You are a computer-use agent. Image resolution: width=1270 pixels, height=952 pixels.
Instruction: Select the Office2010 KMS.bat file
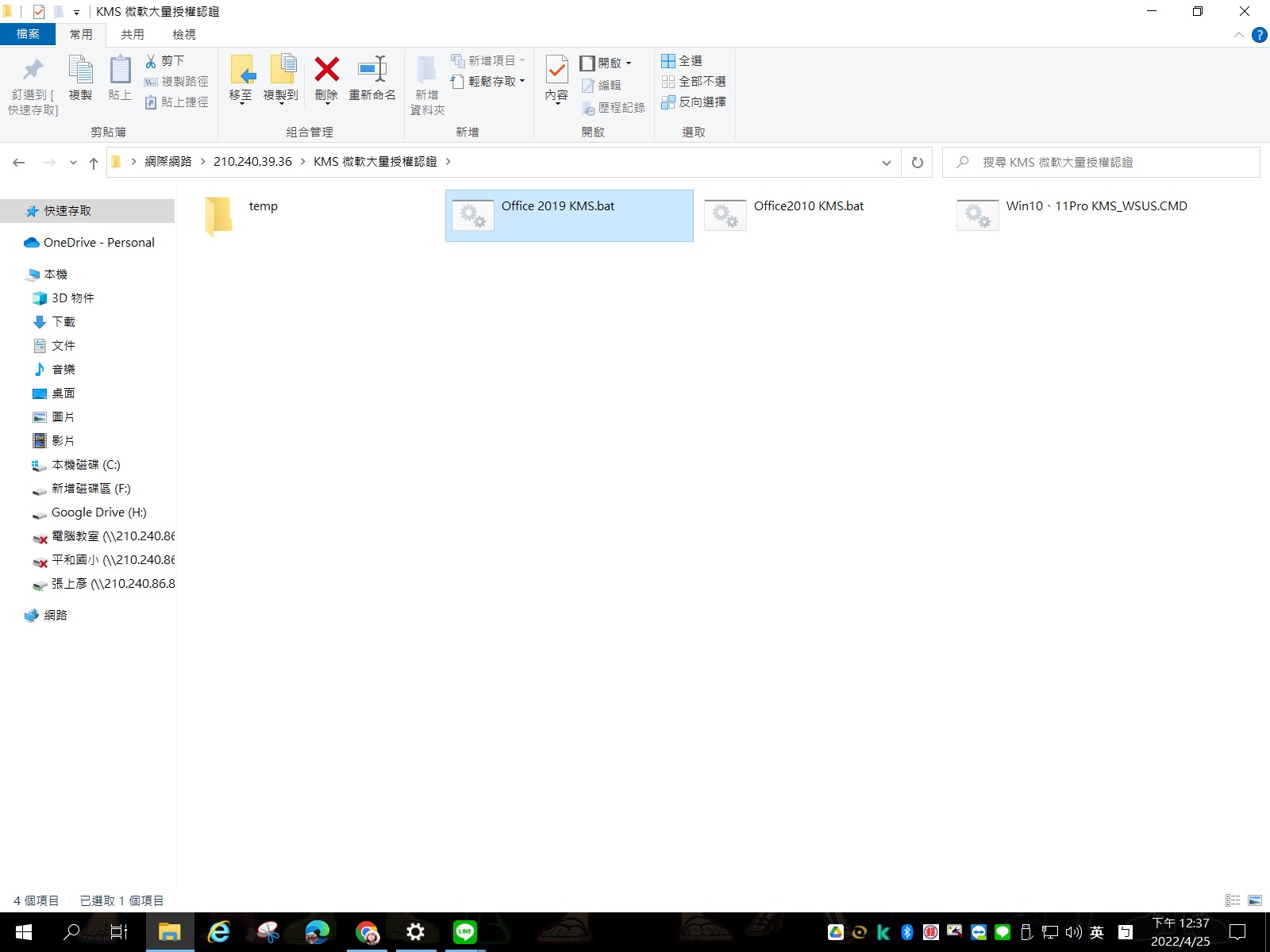click(808, 207)
